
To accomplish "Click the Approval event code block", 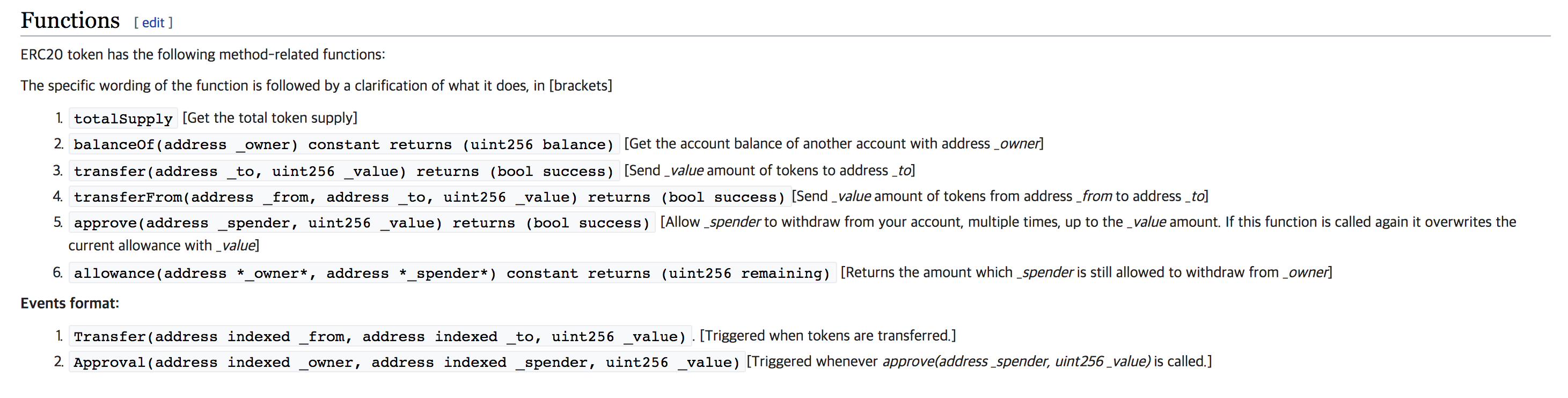I will click(x=407, y=362).
